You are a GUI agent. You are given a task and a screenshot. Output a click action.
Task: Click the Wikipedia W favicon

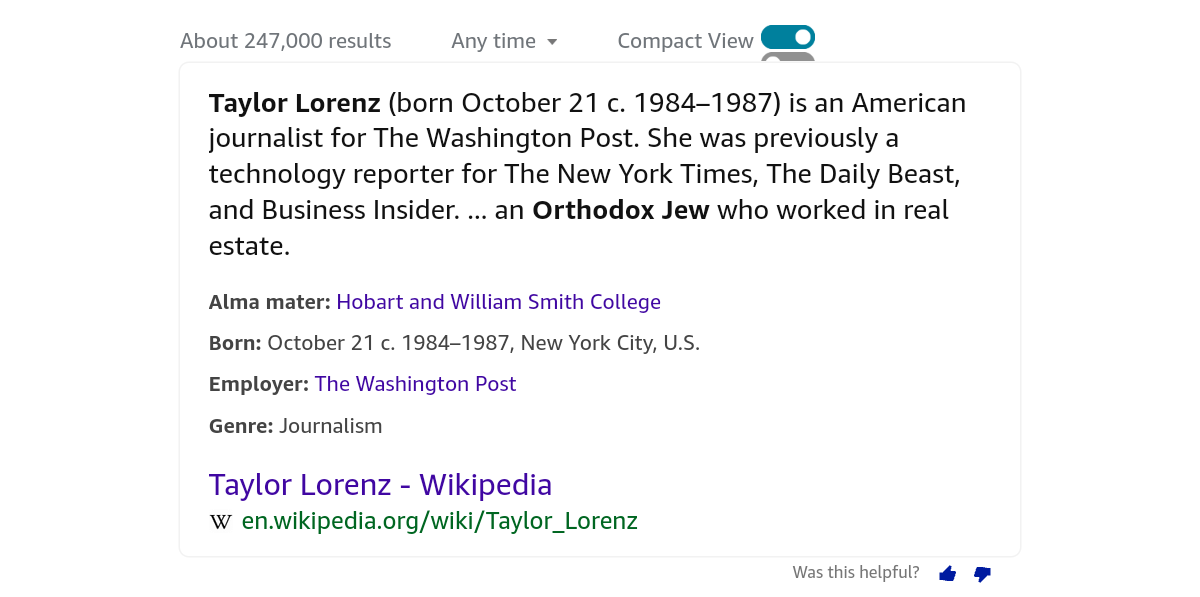[220, 521]
